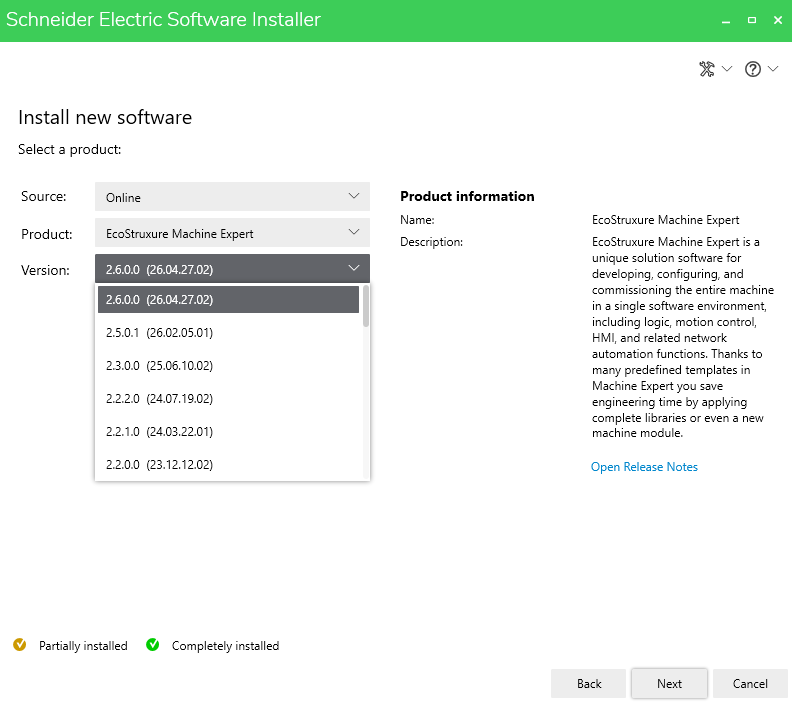Select version 2.6.0.0 (26.04.27.02) in list
Image resolution: width=792 pixels, height=714 pixels.
click(228, 299)
